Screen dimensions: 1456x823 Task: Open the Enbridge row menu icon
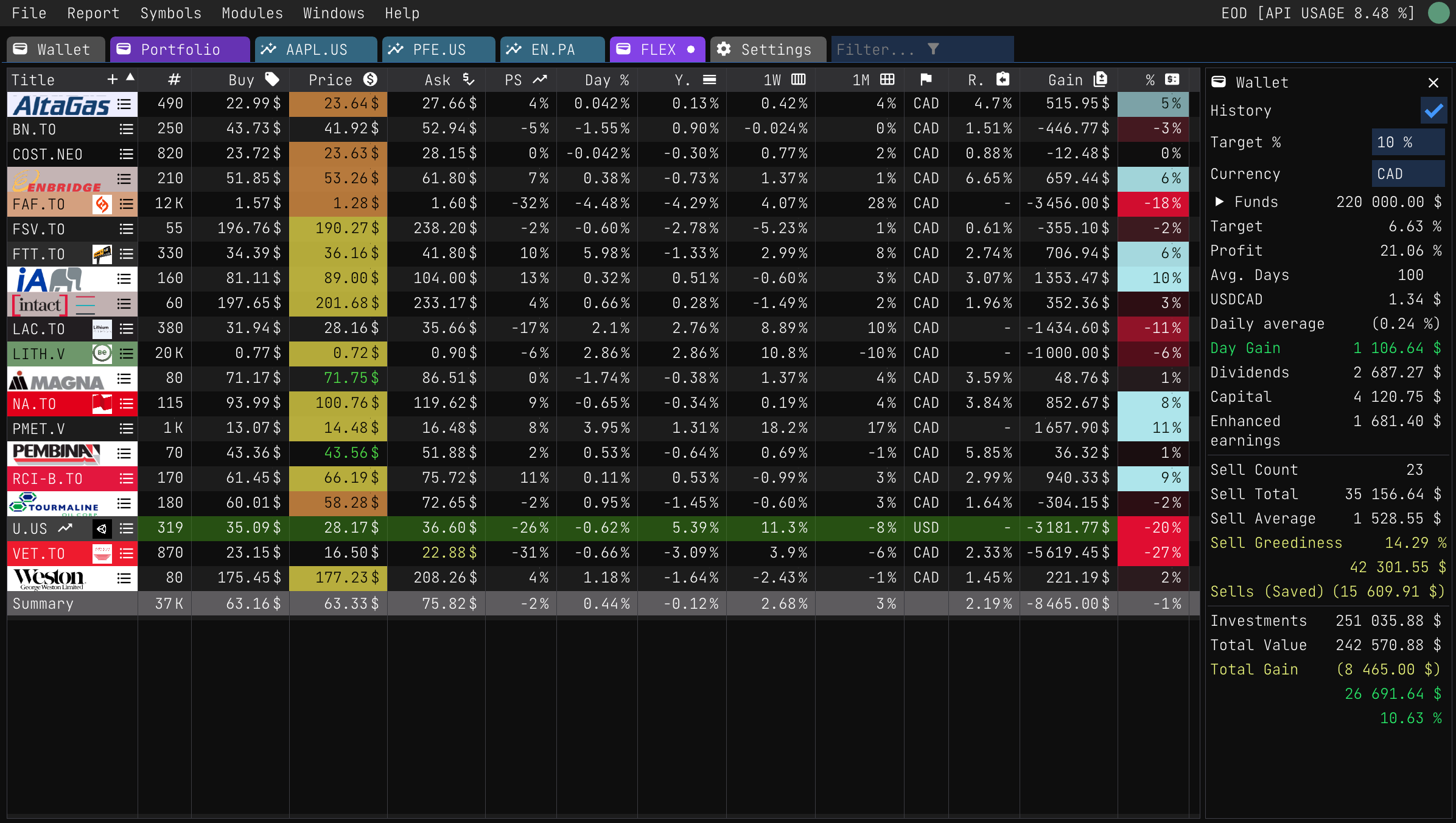[x=125, y=179]
